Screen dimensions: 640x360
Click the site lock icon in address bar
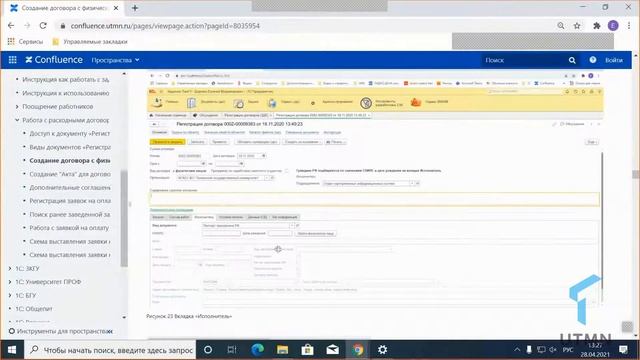[62, 26]
